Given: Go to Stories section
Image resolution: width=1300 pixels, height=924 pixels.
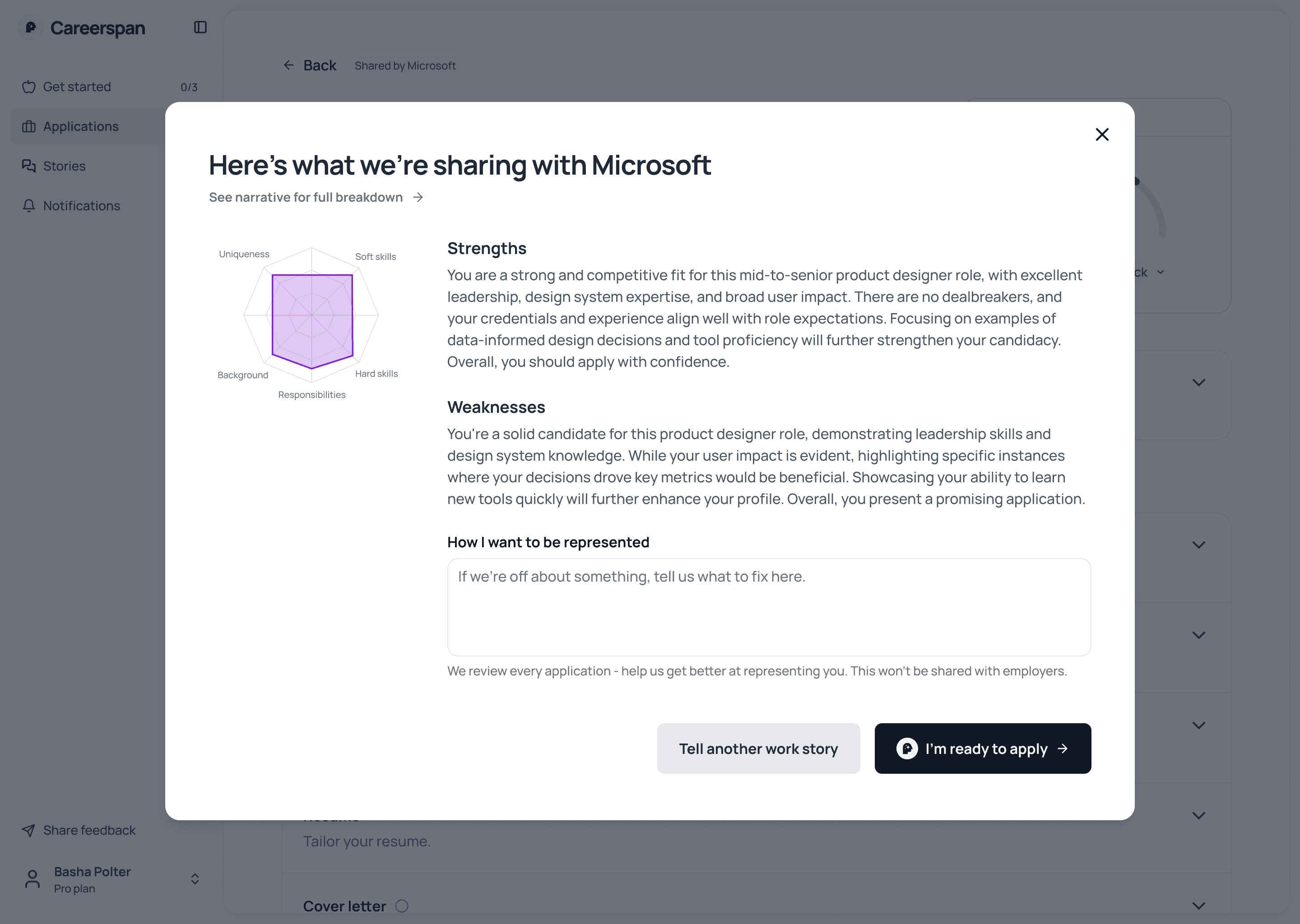Looking at the screenshot, I should [x=64, y=166].
